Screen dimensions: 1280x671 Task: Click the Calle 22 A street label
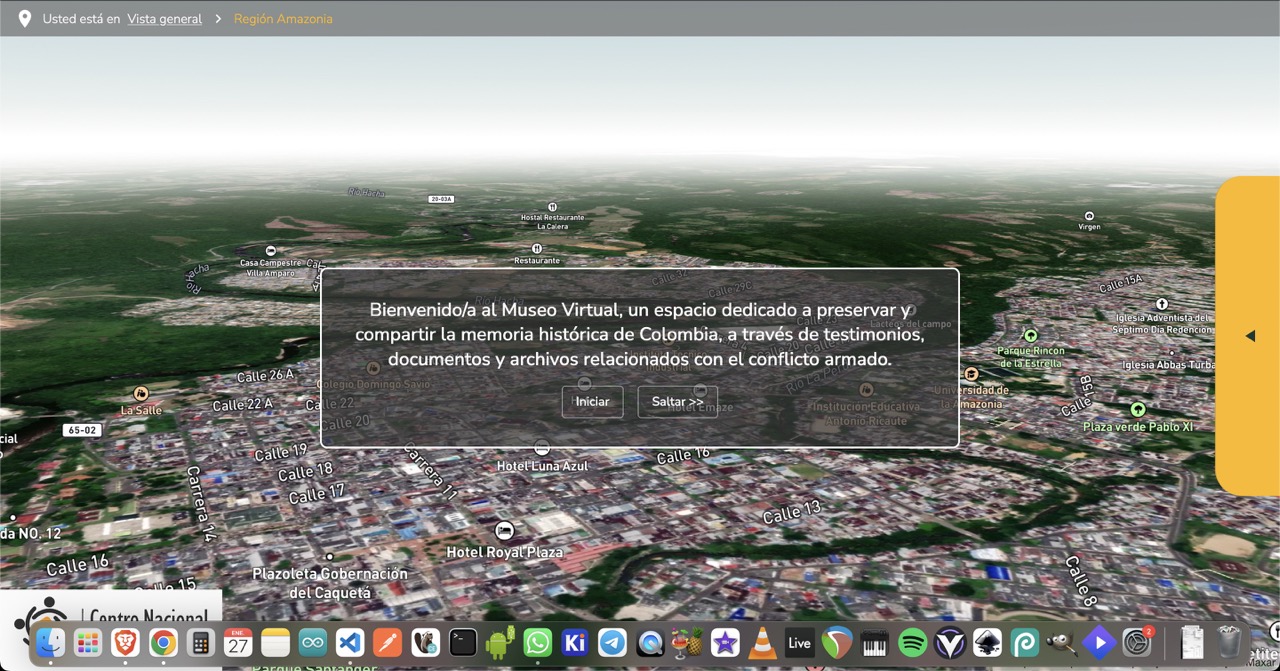coord(243,404)
